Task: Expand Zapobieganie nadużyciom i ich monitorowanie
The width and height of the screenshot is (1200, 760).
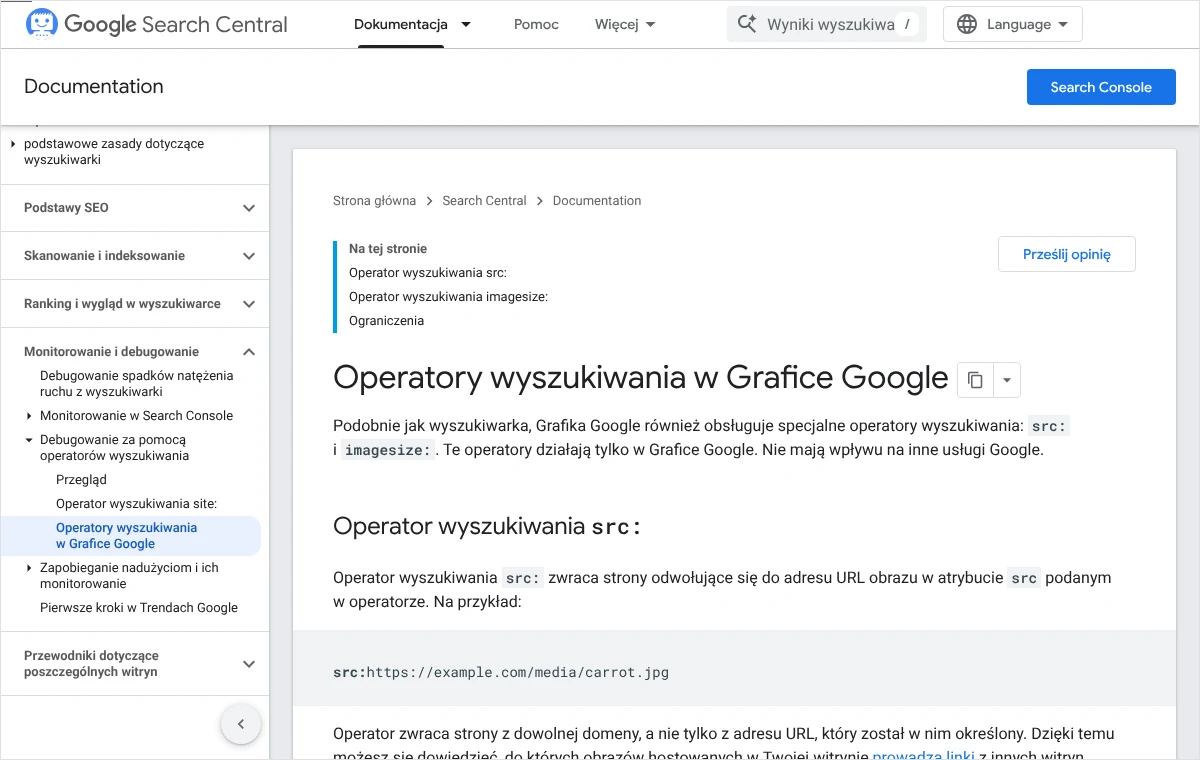Action: coord(30,568)
